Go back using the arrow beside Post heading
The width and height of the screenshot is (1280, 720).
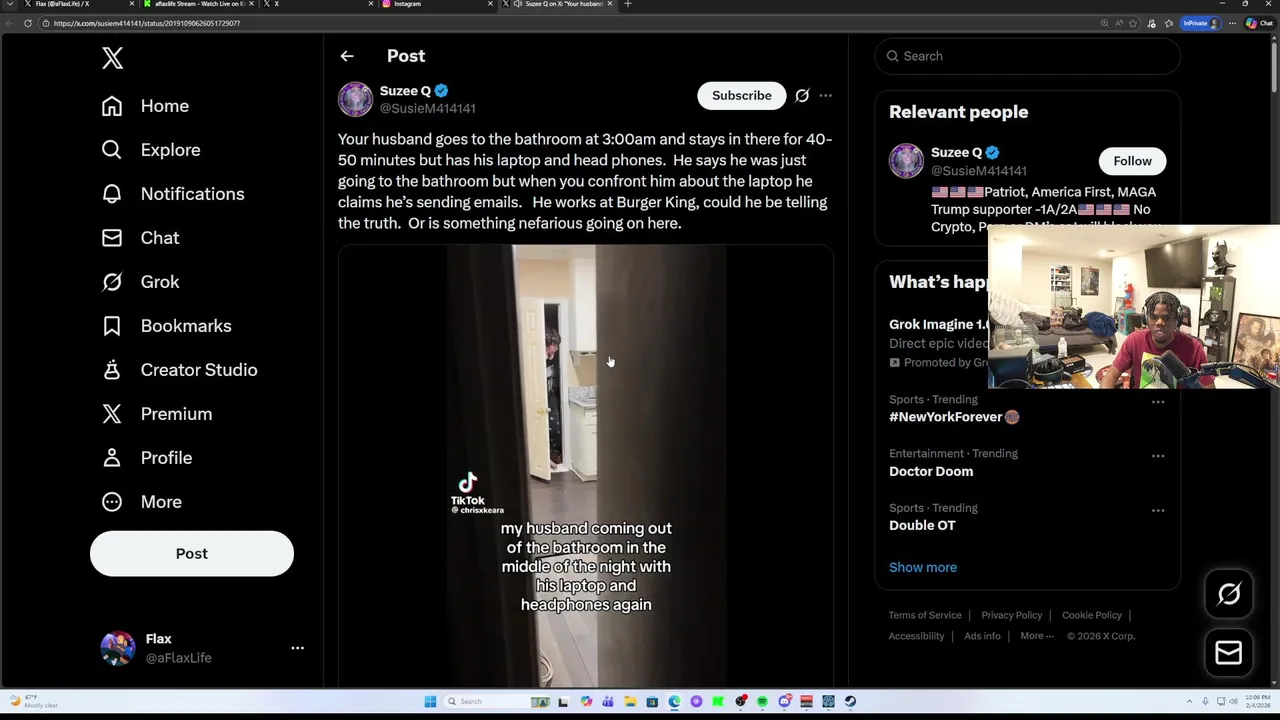point(347,56)
